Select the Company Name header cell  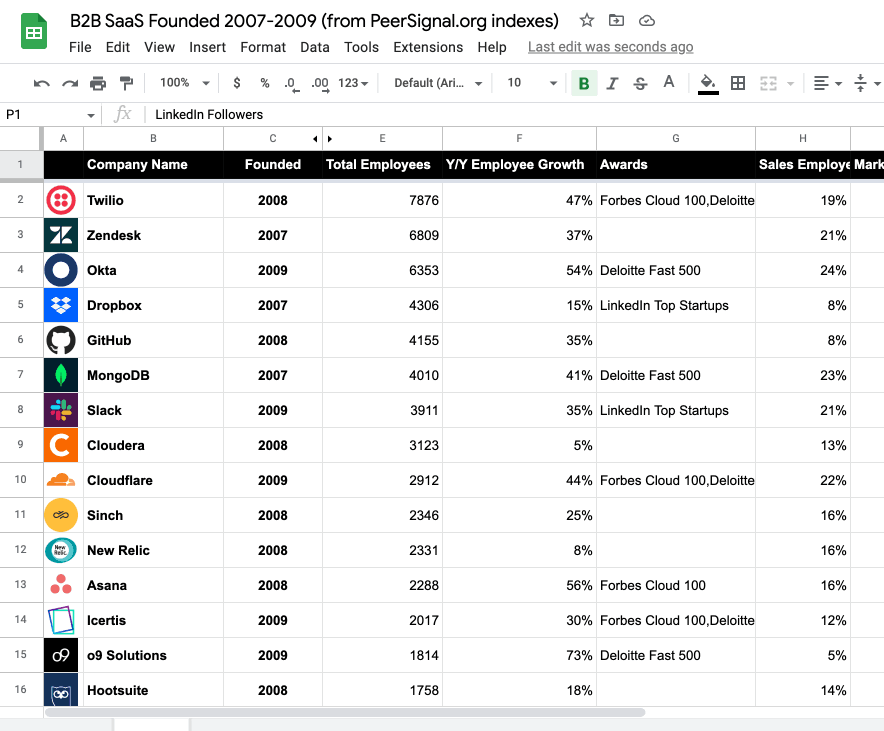[x=153, y=165]
